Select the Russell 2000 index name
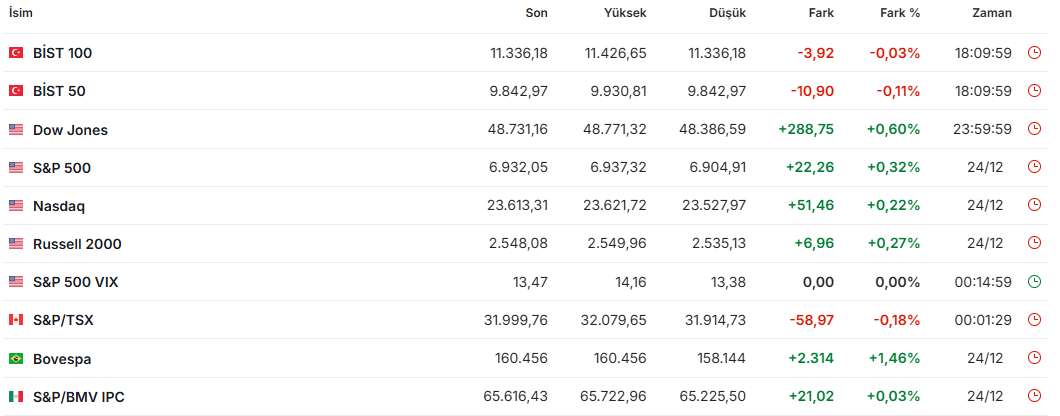The height and width of the screenshot is (416, 1060). pyautogui.click(x=77, y=244)
